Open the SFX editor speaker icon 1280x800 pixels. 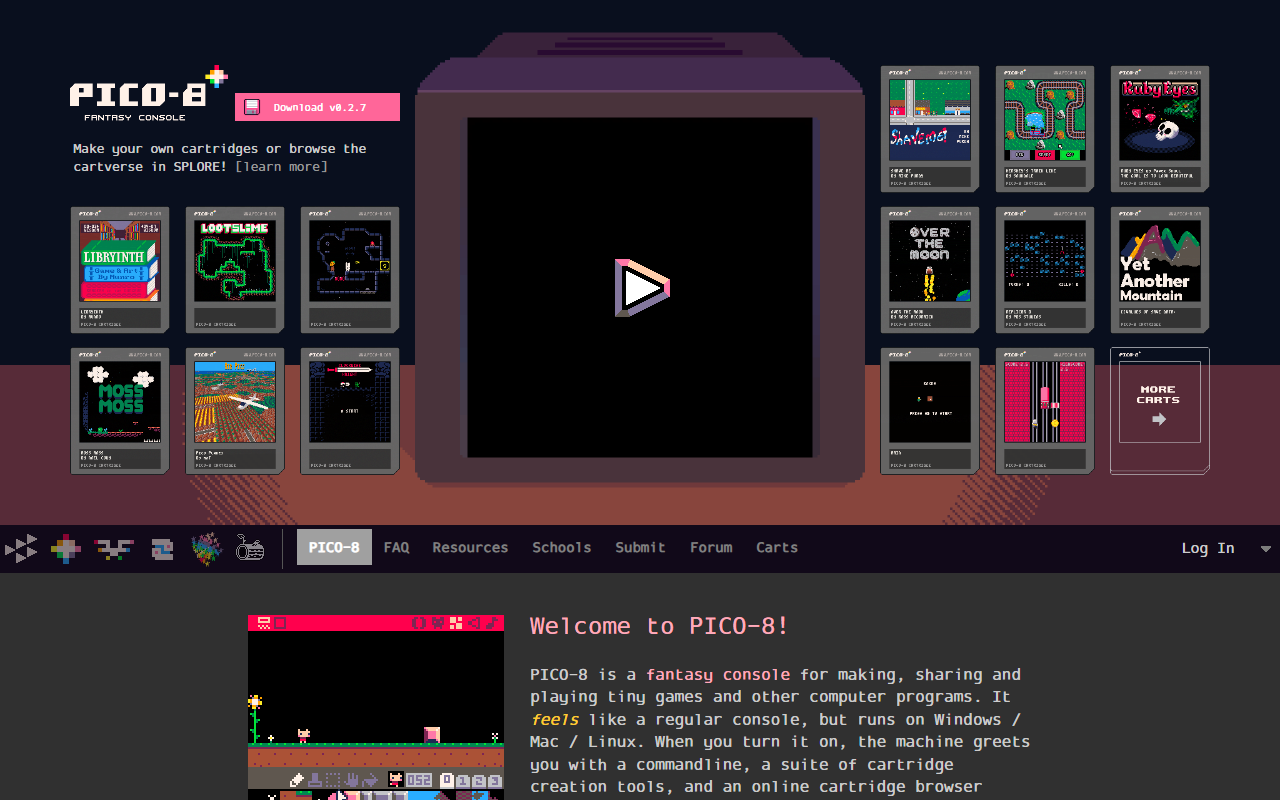[474, 623]
